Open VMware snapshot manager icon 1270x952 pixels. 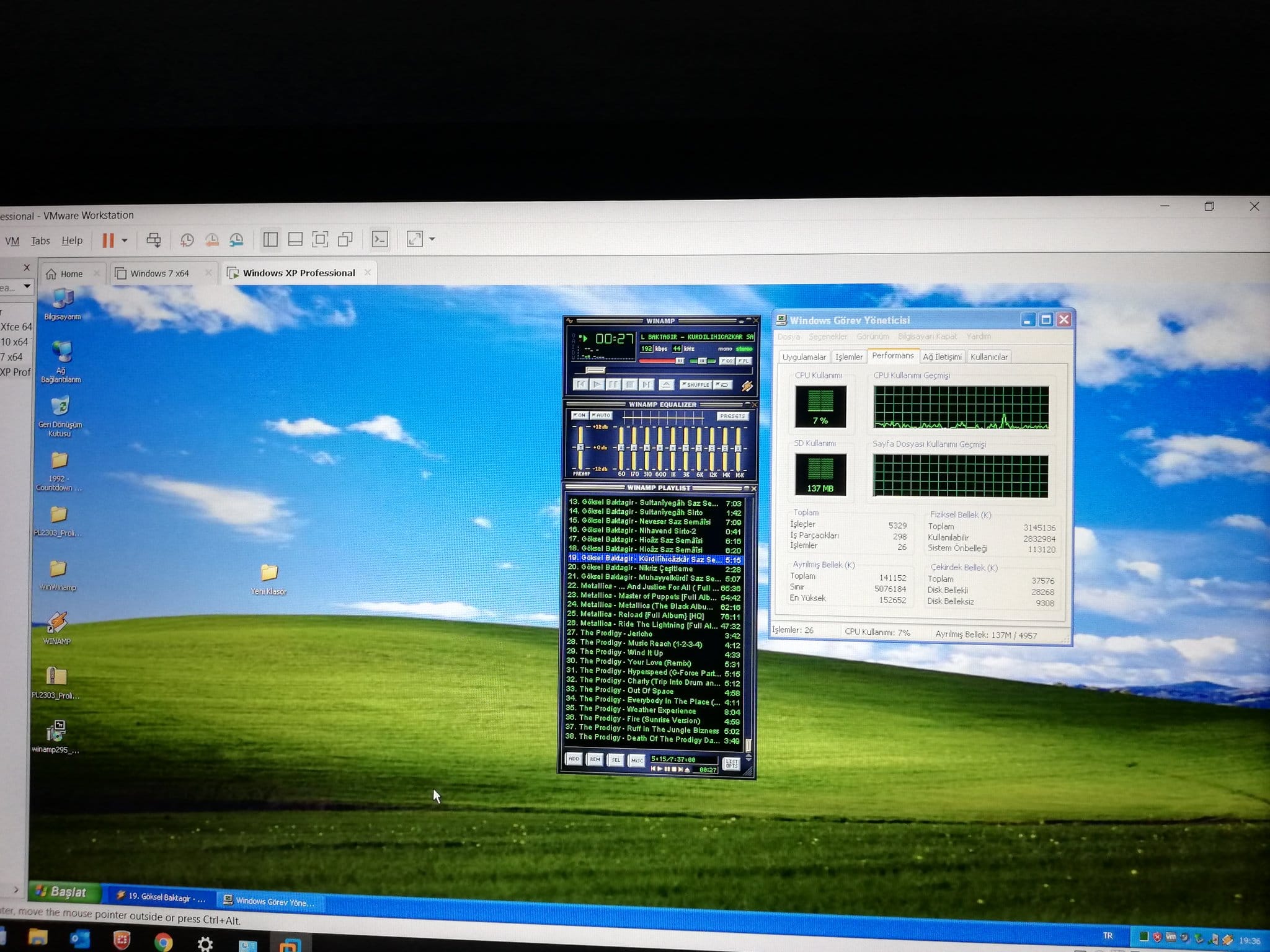[x=236, y=240]
